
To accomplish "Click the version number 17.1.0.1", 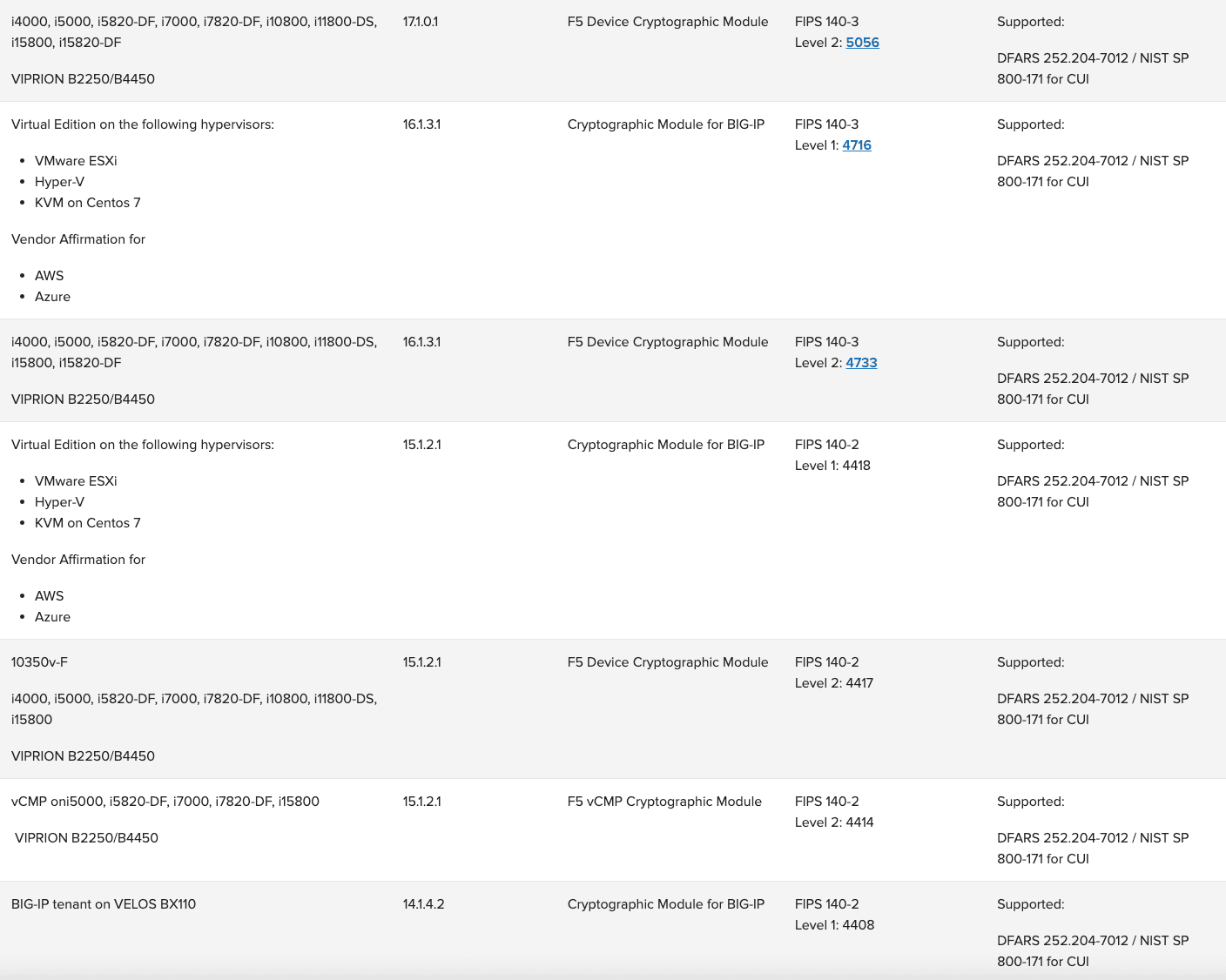I will (421, 22).
